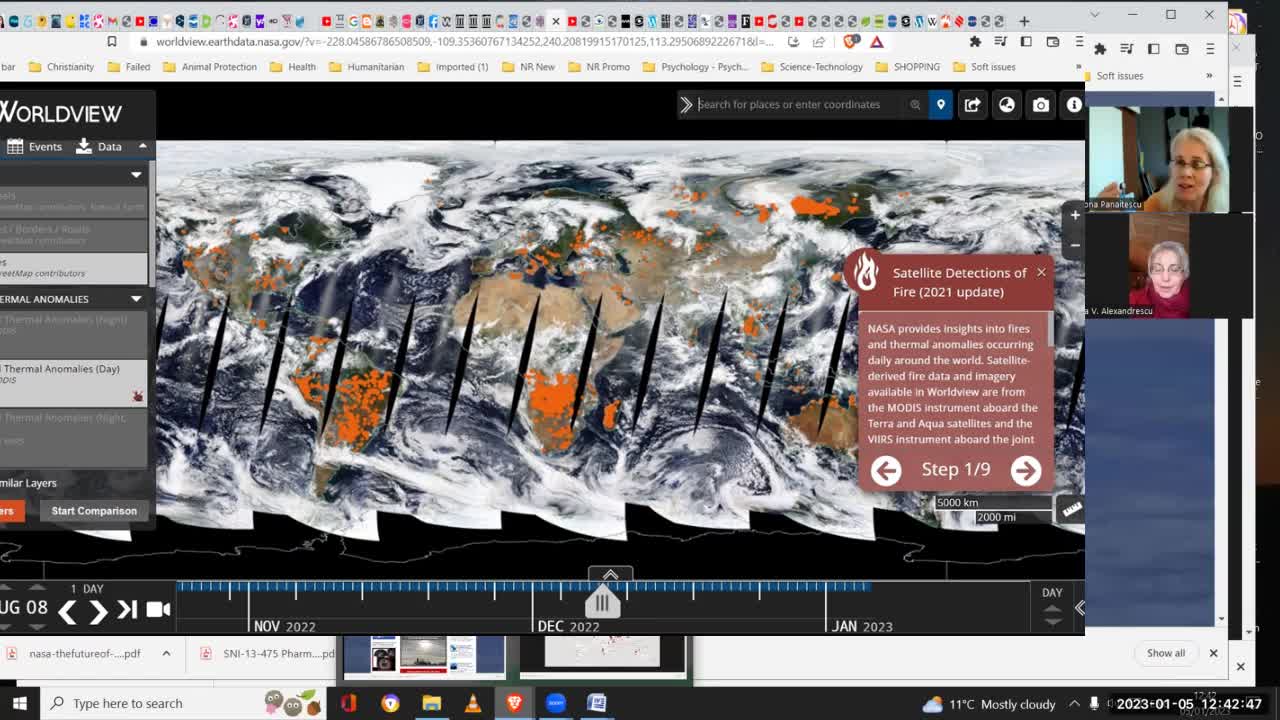Click the red fire icon on Thermal Anomalies (Day) layer
This screenshot has height=720, width=1280.
tap(137, 397)
